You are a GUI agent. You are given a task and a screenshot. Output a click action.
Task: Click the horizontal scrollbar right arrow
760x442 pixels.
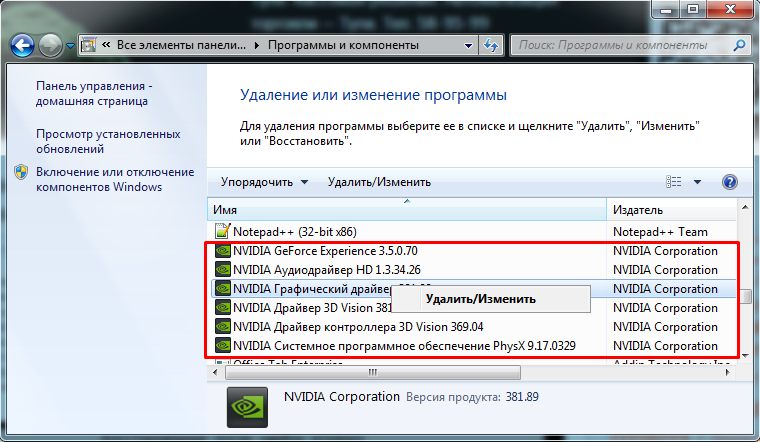point(728,372)
